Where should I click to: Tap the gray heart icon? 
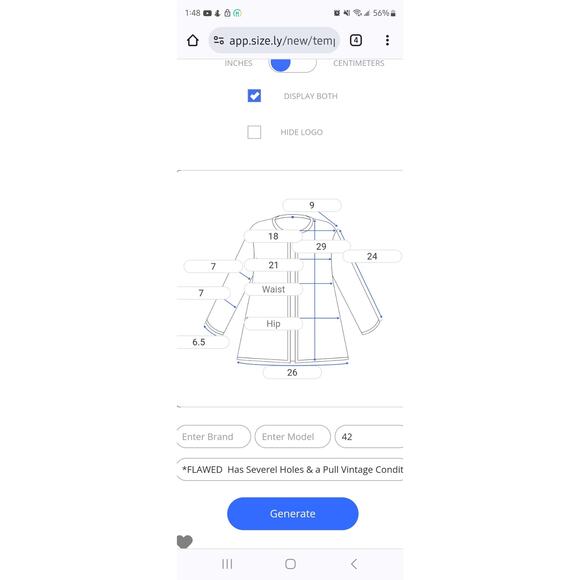coord(185,542)
